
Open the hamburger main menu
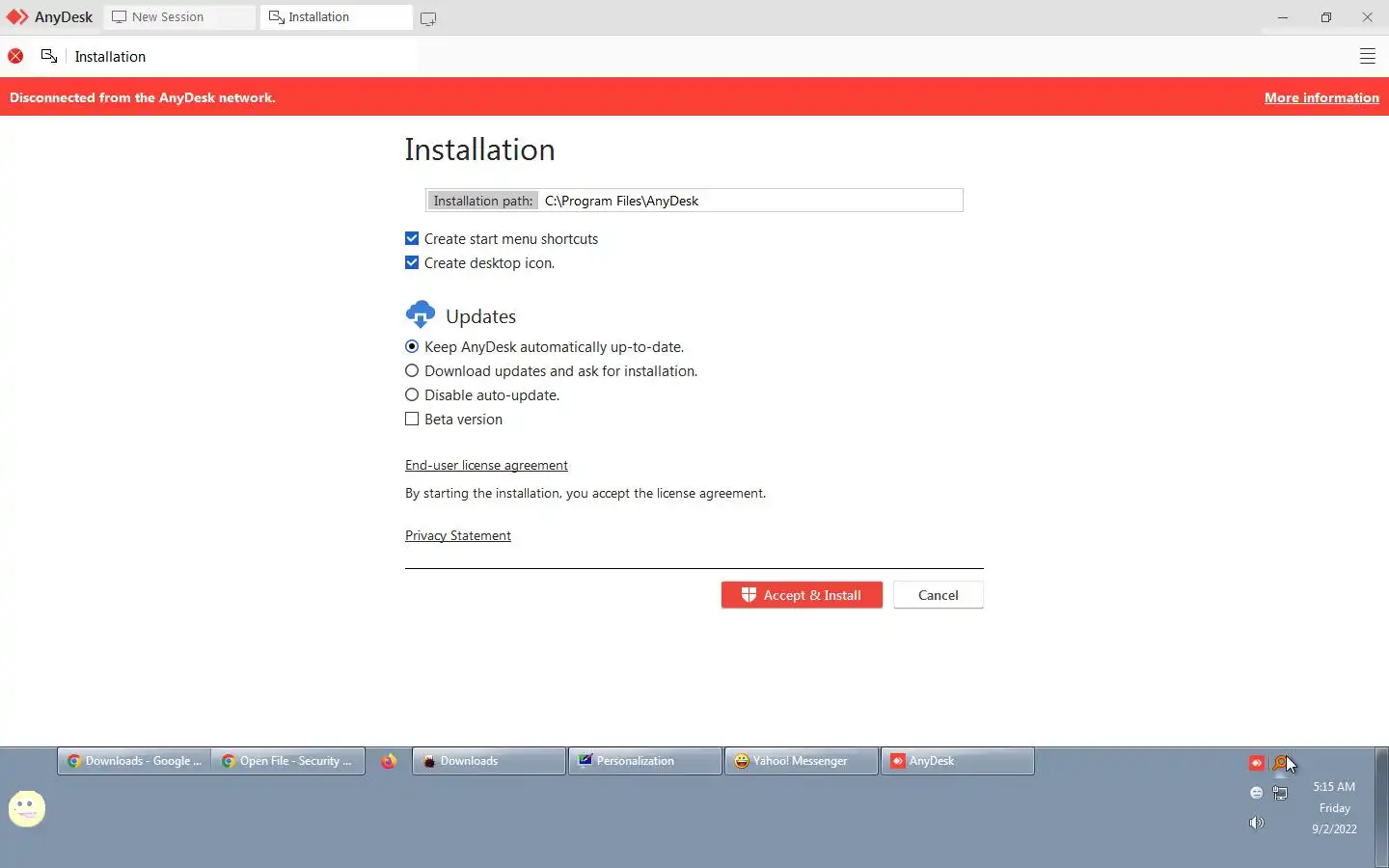tap(1367, 56)
